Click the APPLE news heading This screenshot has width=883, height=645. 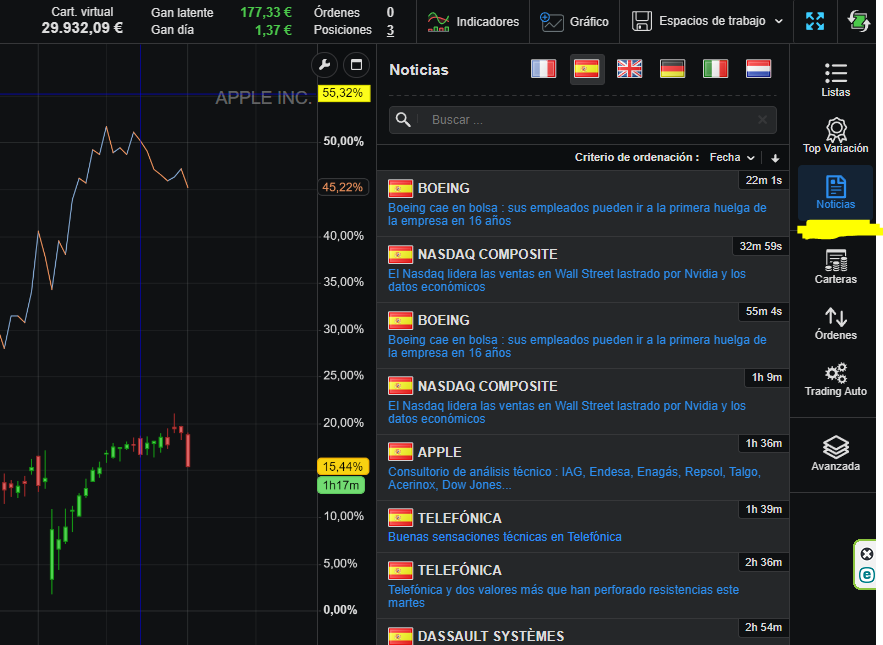pyautogui.click(x=439, y=452)
